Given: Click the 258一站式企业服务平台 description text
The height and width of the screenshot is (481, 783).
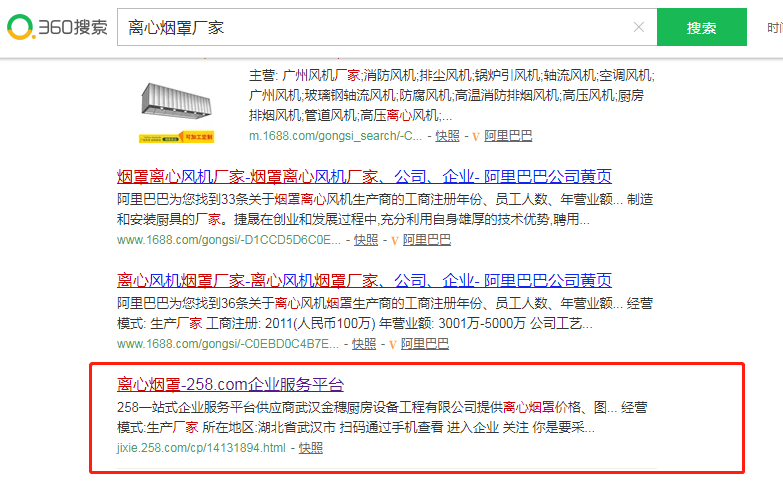Looking at the screenshot, I should pos(382,417).
